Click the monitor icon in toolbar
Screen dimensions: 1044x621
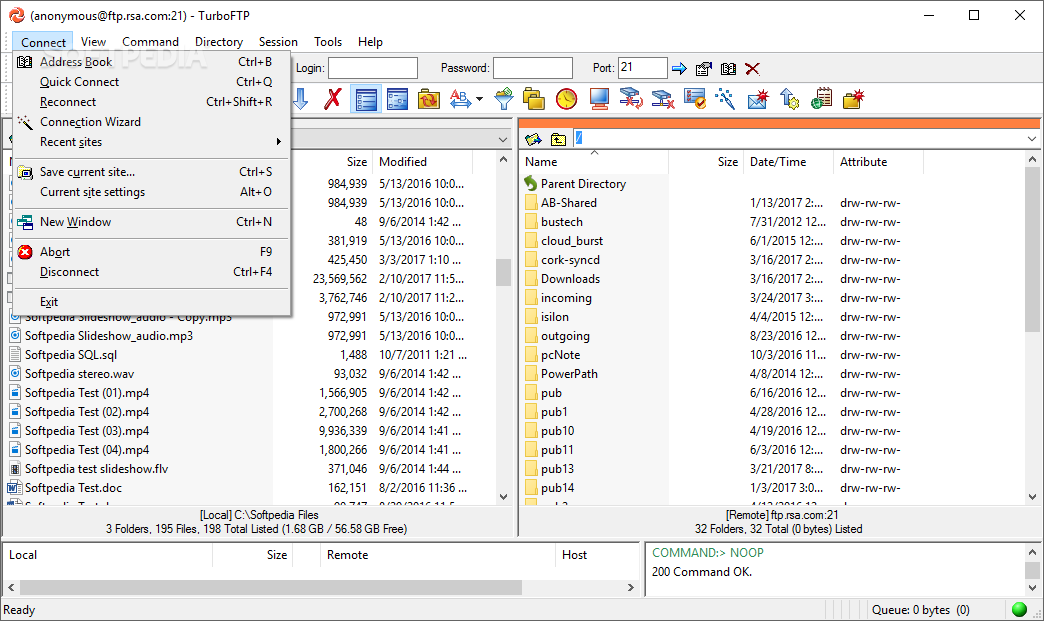coord(599,99)
